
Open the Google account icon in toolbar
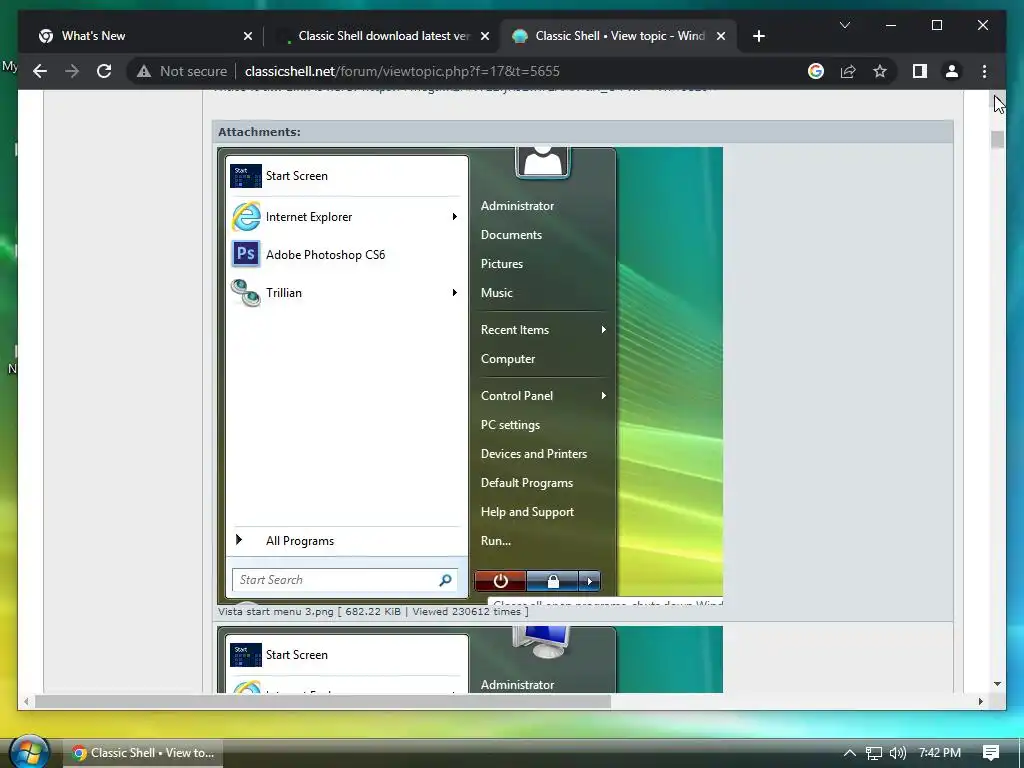tap(816, 71)
